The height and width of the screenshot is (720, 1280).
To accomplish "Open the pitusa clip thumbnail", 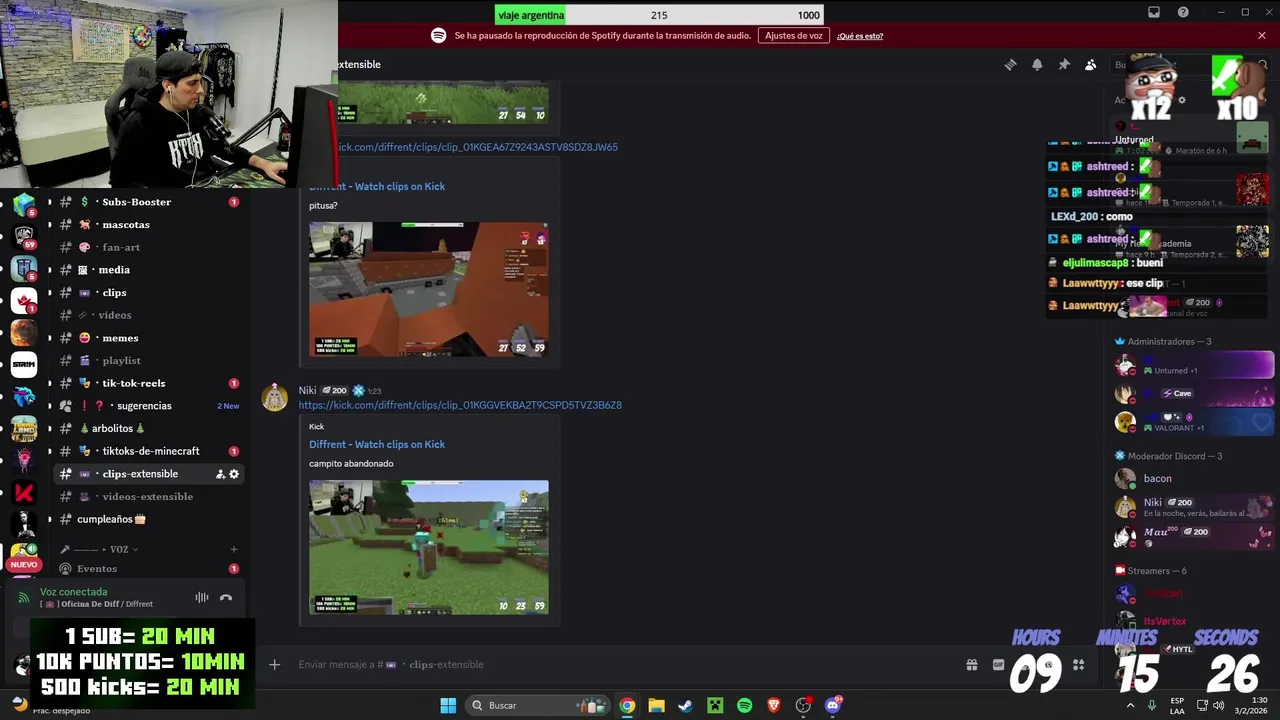I will tap(429, 289).
